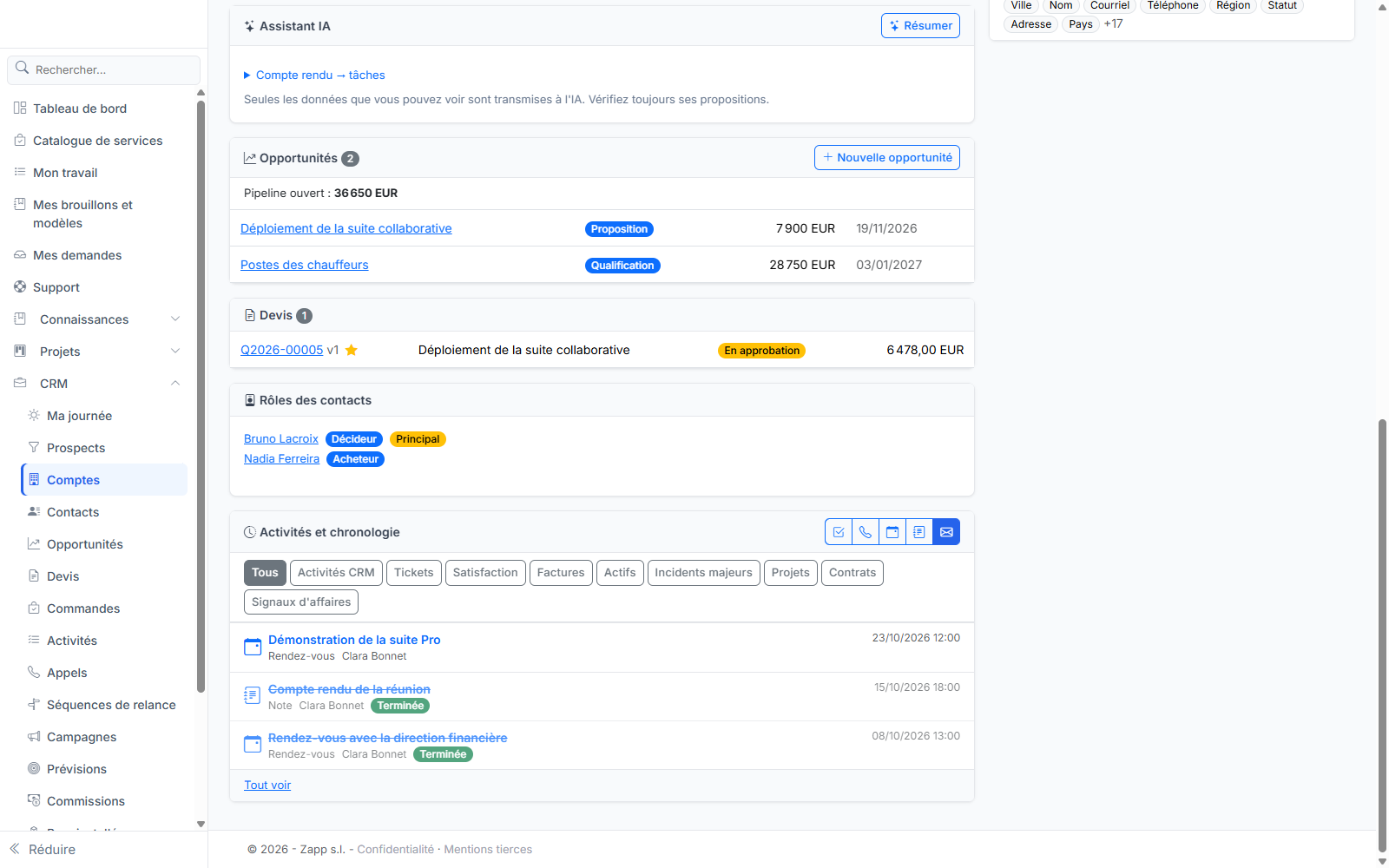Click the Tout voir link

click(267, 786)
